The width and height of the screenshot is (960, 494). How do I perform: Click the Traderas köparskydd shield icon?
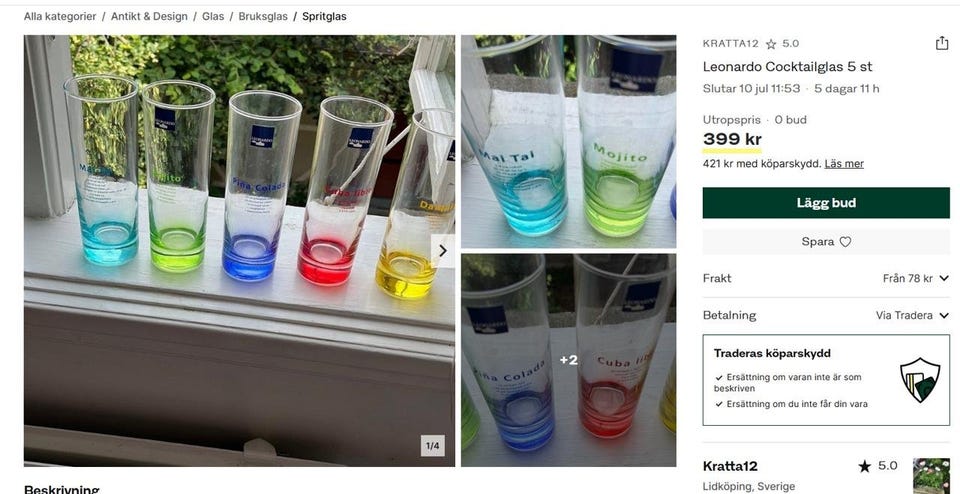tap(920, 380)
